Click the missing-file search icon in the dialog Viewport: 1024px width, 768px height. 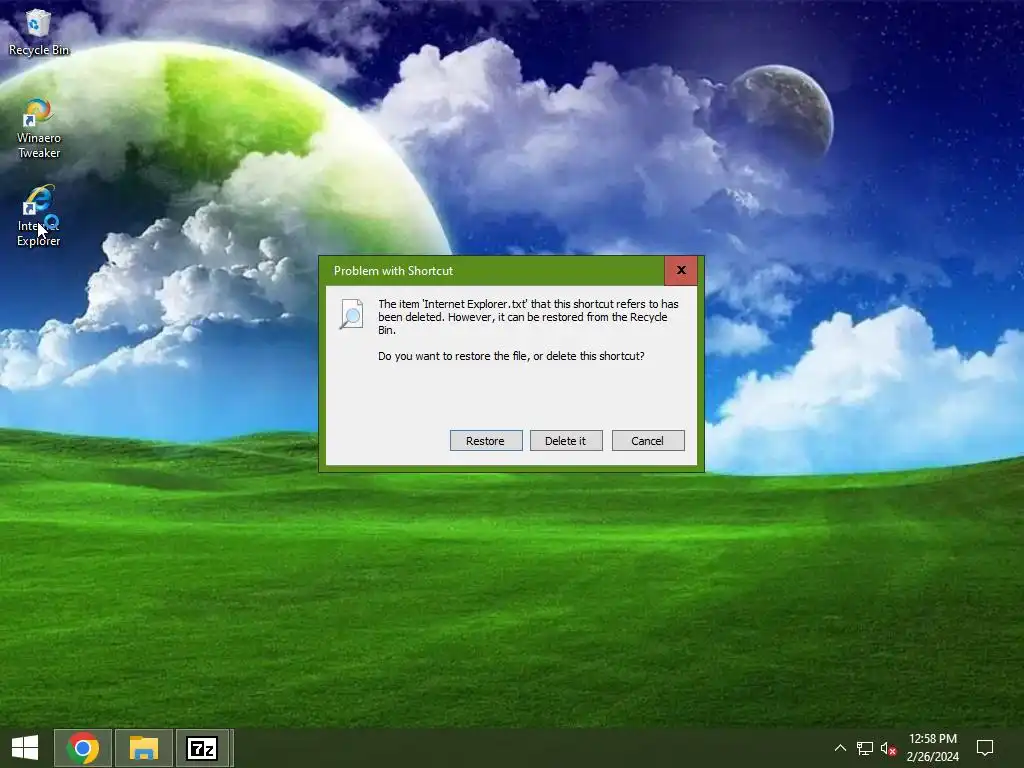tap(351, 314)
